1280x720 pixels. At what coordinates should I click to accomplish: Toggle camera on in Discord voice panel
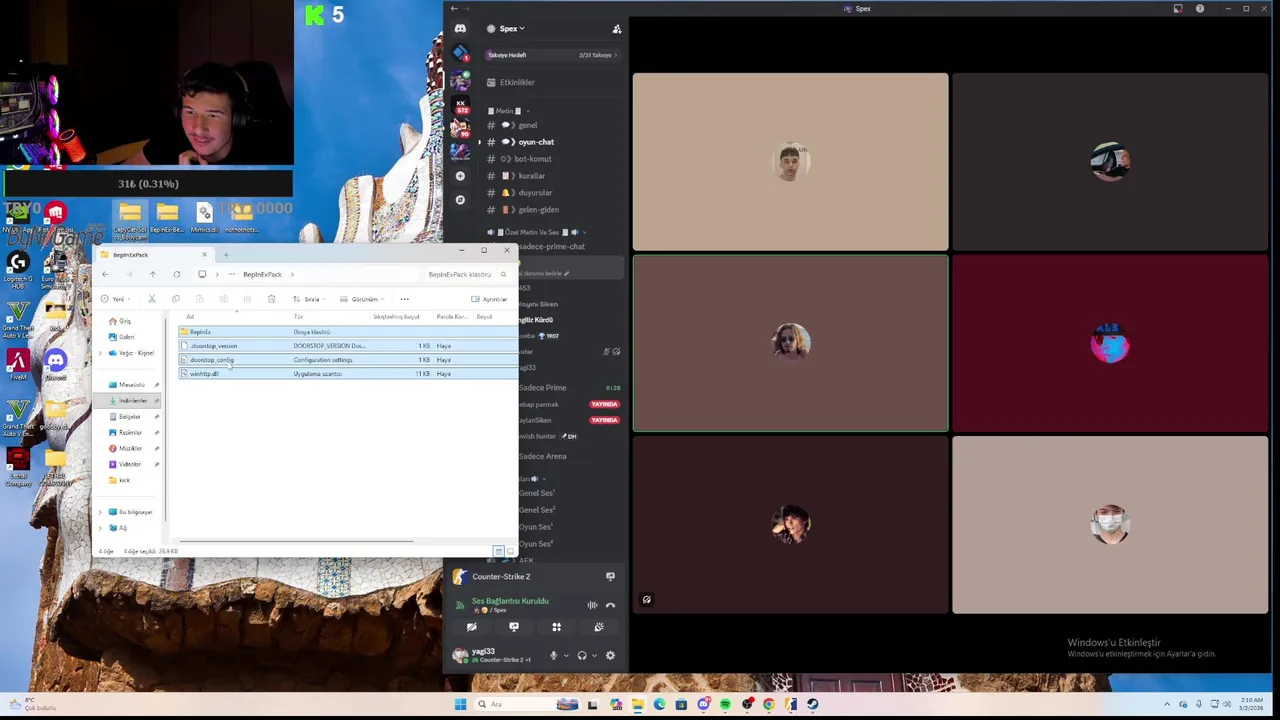(x=471, y=627)
